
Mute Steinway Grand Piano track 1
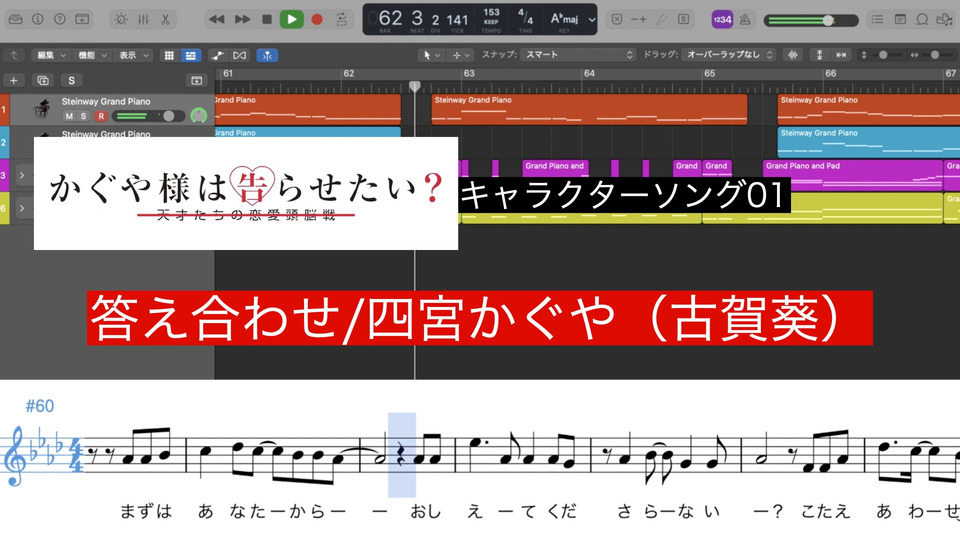click(69, 116)
